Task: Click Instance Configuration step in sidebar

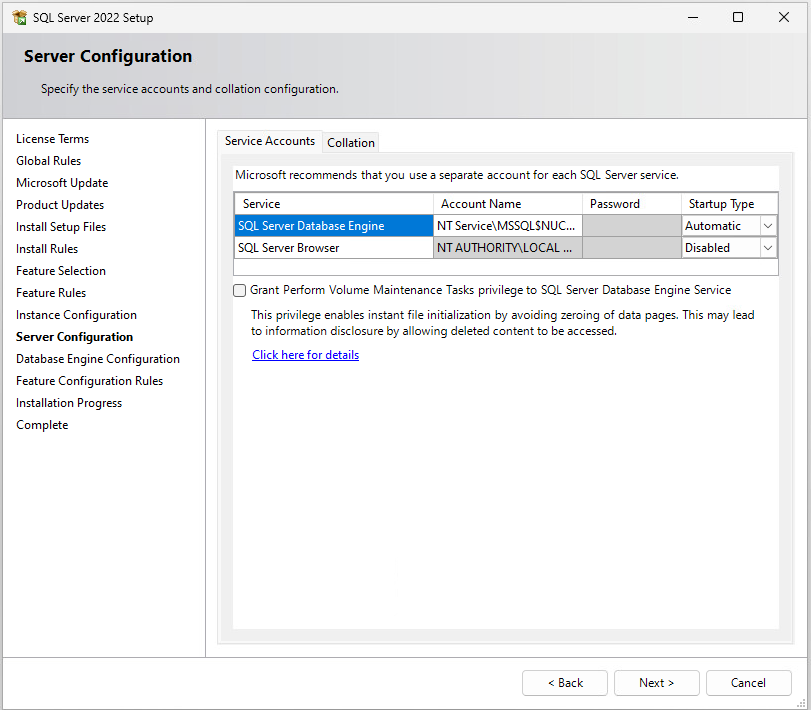Action: click(x=76, y=315)
